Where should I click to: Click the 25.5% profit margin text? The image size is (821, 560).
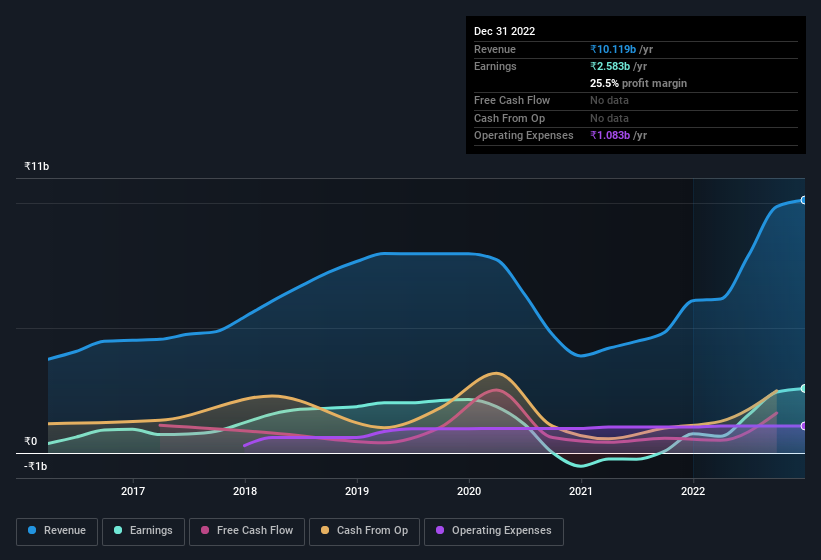tap(638, 83)
